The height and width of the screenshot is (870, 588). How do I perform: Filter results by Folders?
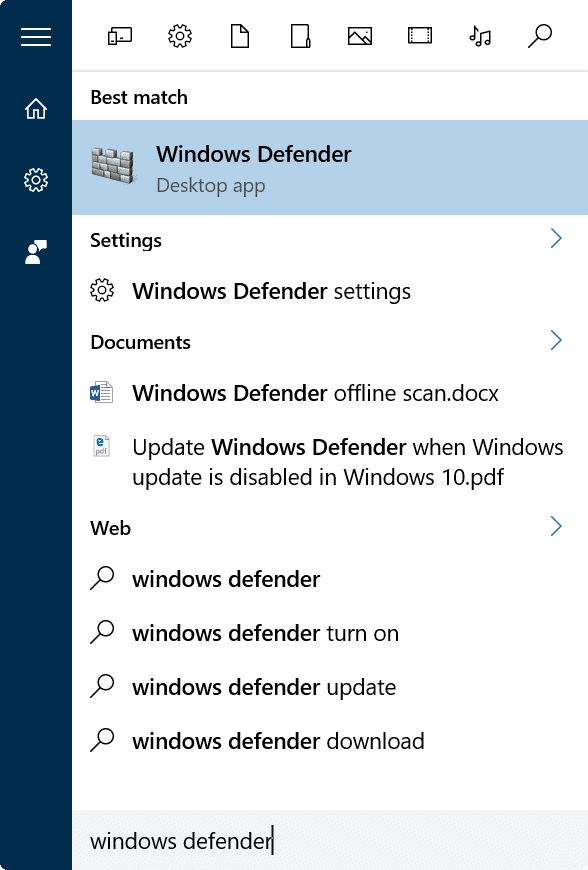[x=300, y=37]
